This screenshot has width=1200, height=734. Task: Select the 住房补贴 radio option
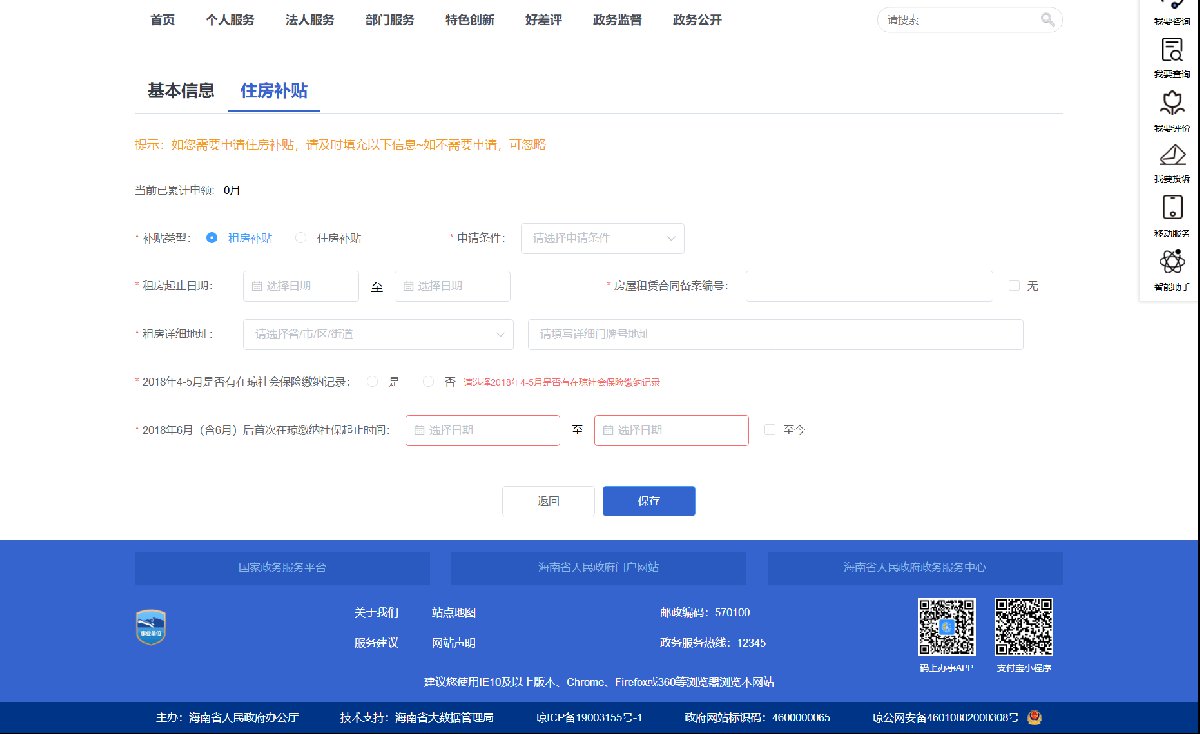(x=301, y=238)
